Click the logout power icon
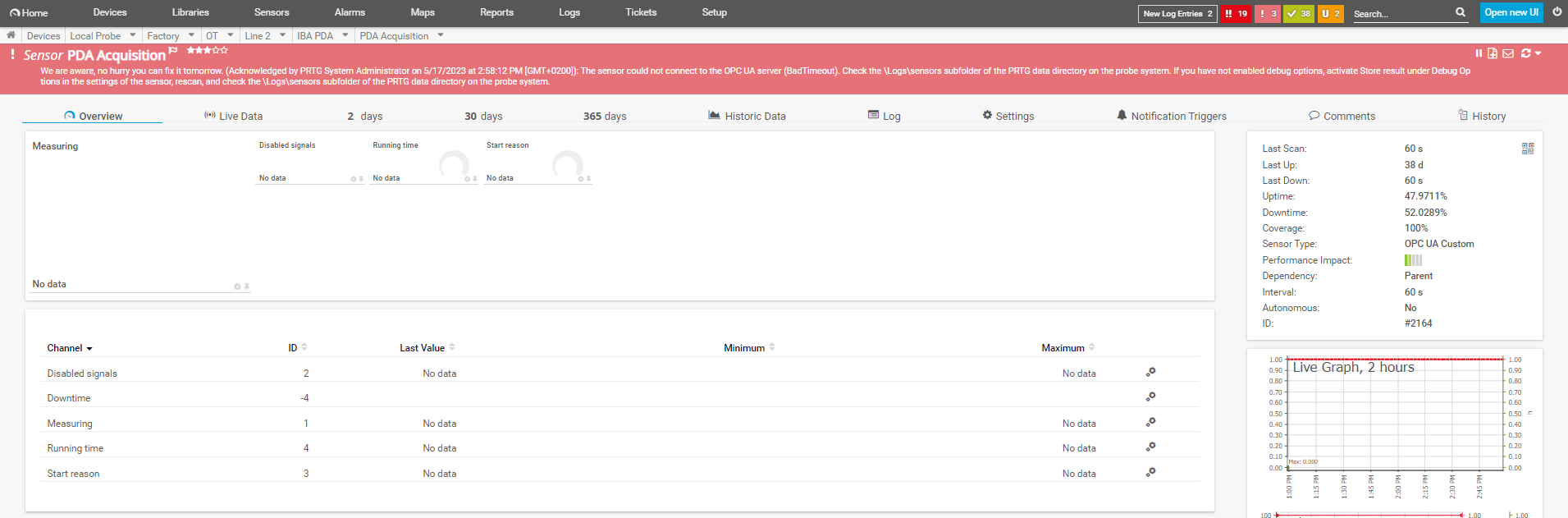The image size is (1568, 518). coord(1557,12)
